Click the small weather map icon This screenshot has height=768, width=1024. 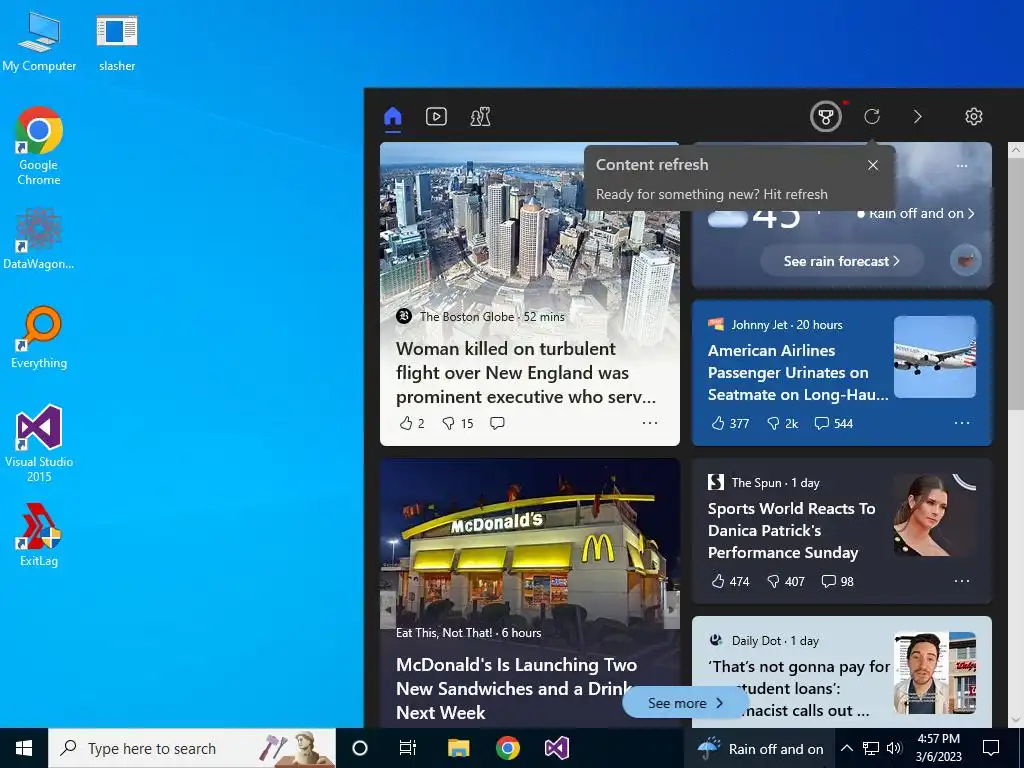[965, 261]
